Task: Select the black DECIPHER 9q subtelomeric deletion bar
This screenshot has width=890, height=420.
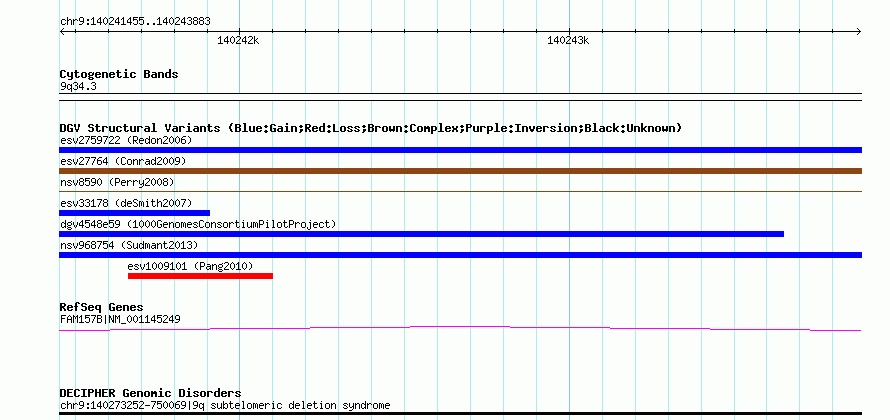Action: coord(460,414)
